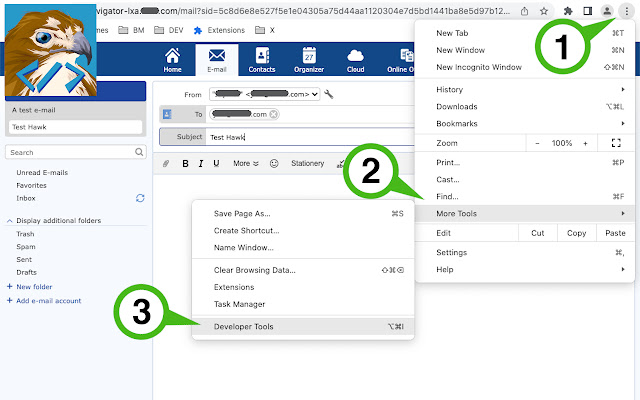Viewport: 640px width, 400px height.
Task: Click the wrench icon next to From
Action: click(x=329, y=94)
